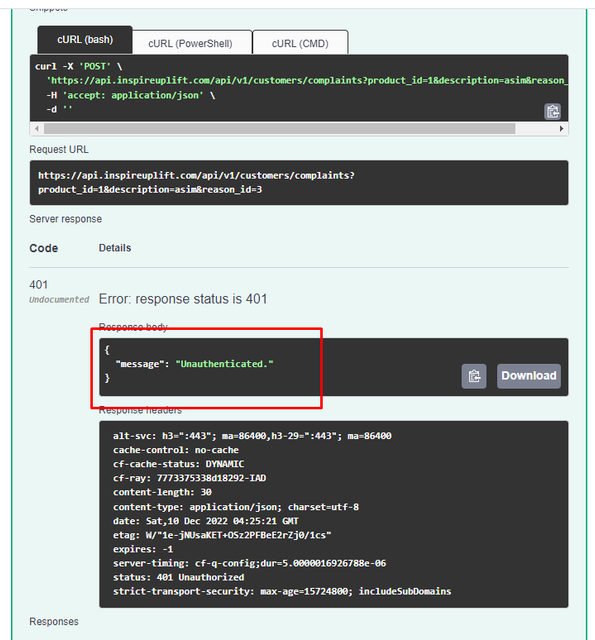Screen dimensions: 595x640
Task: Click the "cf-cache-status: DYNAMIC" header line
Action: (x=178, y=464)
